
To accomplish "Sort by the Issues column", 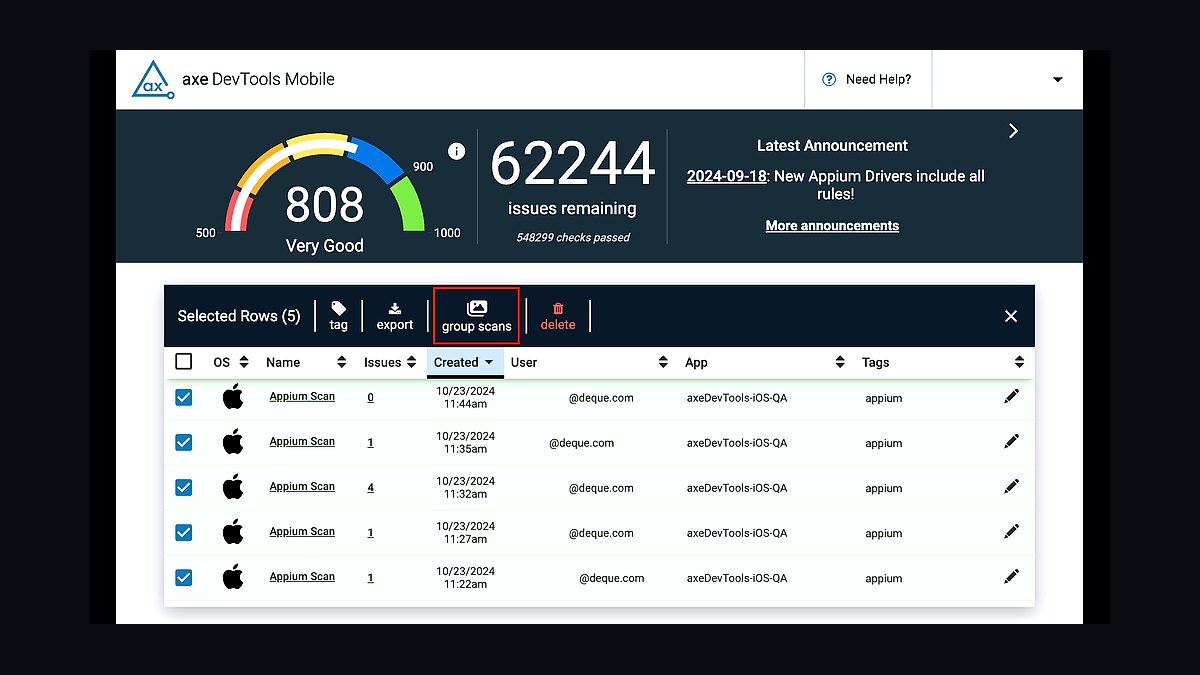I will (391, 362).
